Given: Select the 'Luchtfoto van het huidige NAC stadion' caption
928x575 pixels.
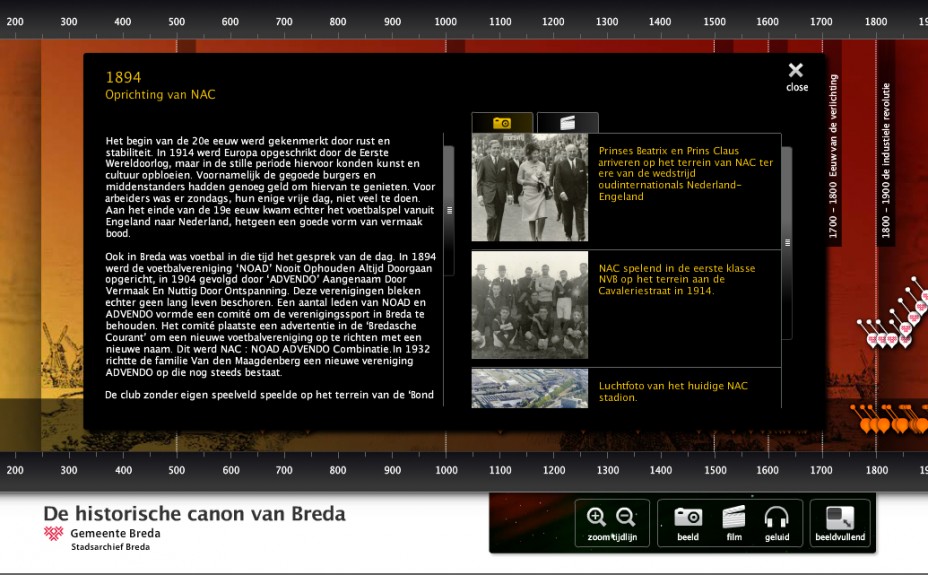Looking at the screenshot, I should 673,392.
